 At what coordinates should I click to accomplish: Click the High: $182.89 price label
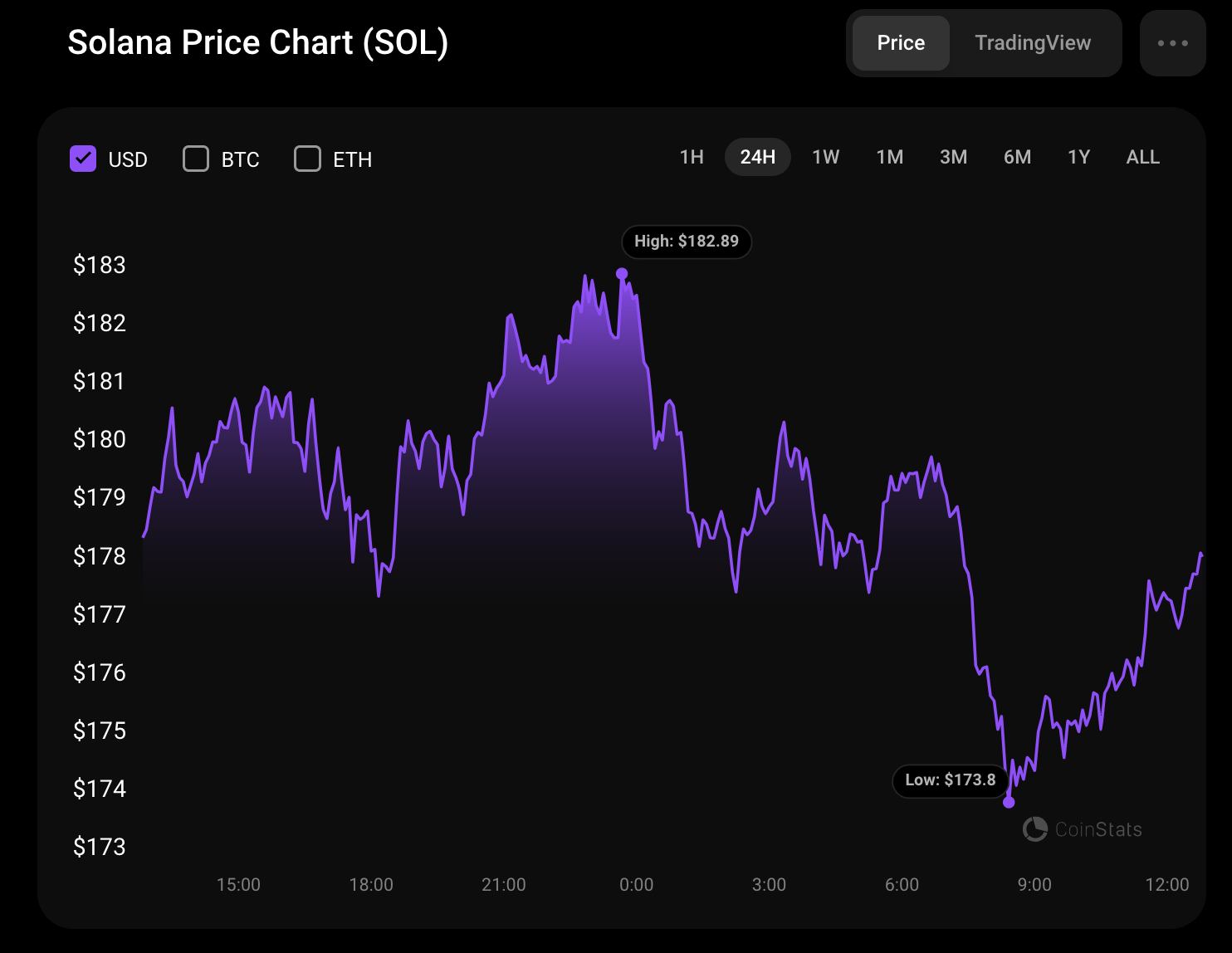(x=687, y=242)
